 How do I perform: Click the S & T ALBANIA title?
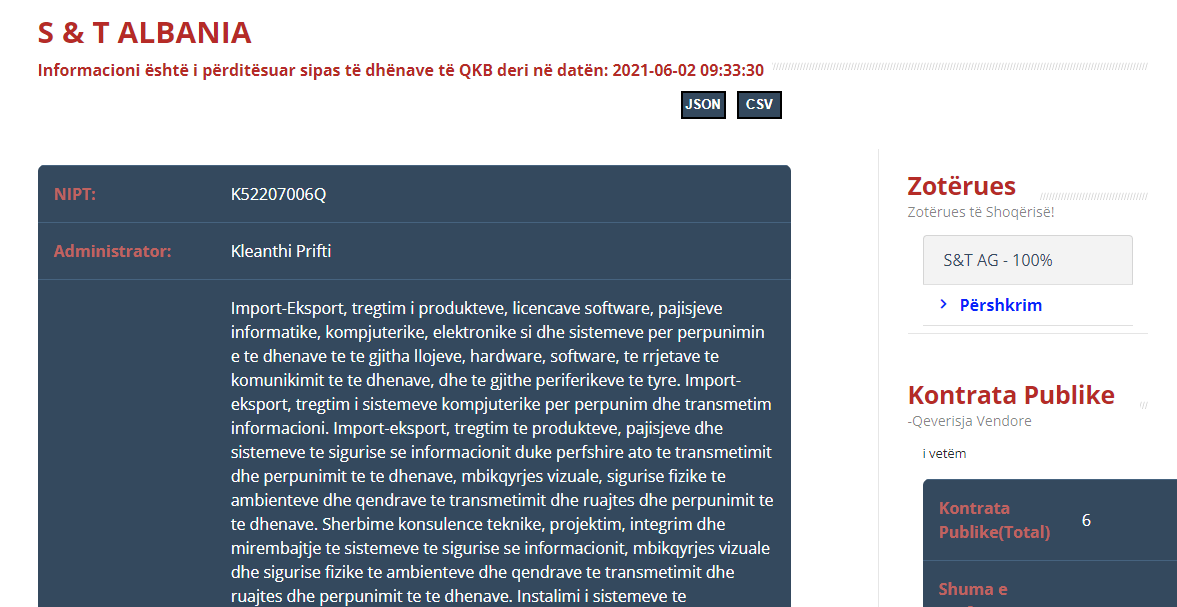click(x=145, y=32)
